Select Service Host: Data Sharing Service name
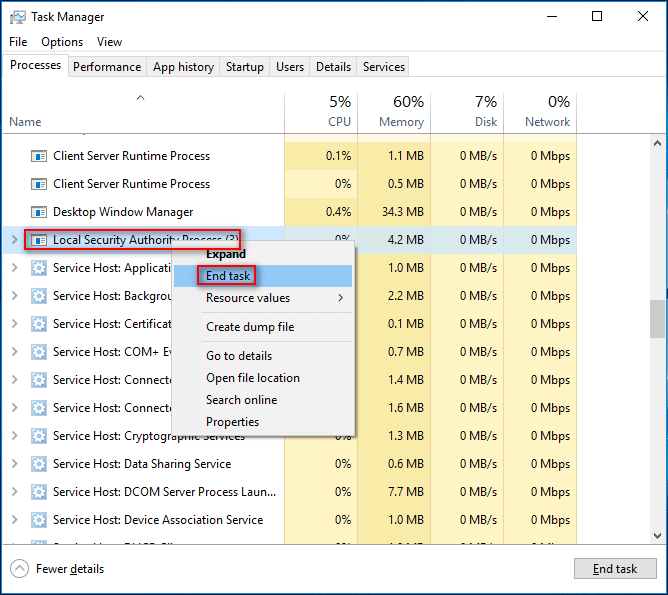This screenshot has height=595, width=668. [x=142, y=464]
